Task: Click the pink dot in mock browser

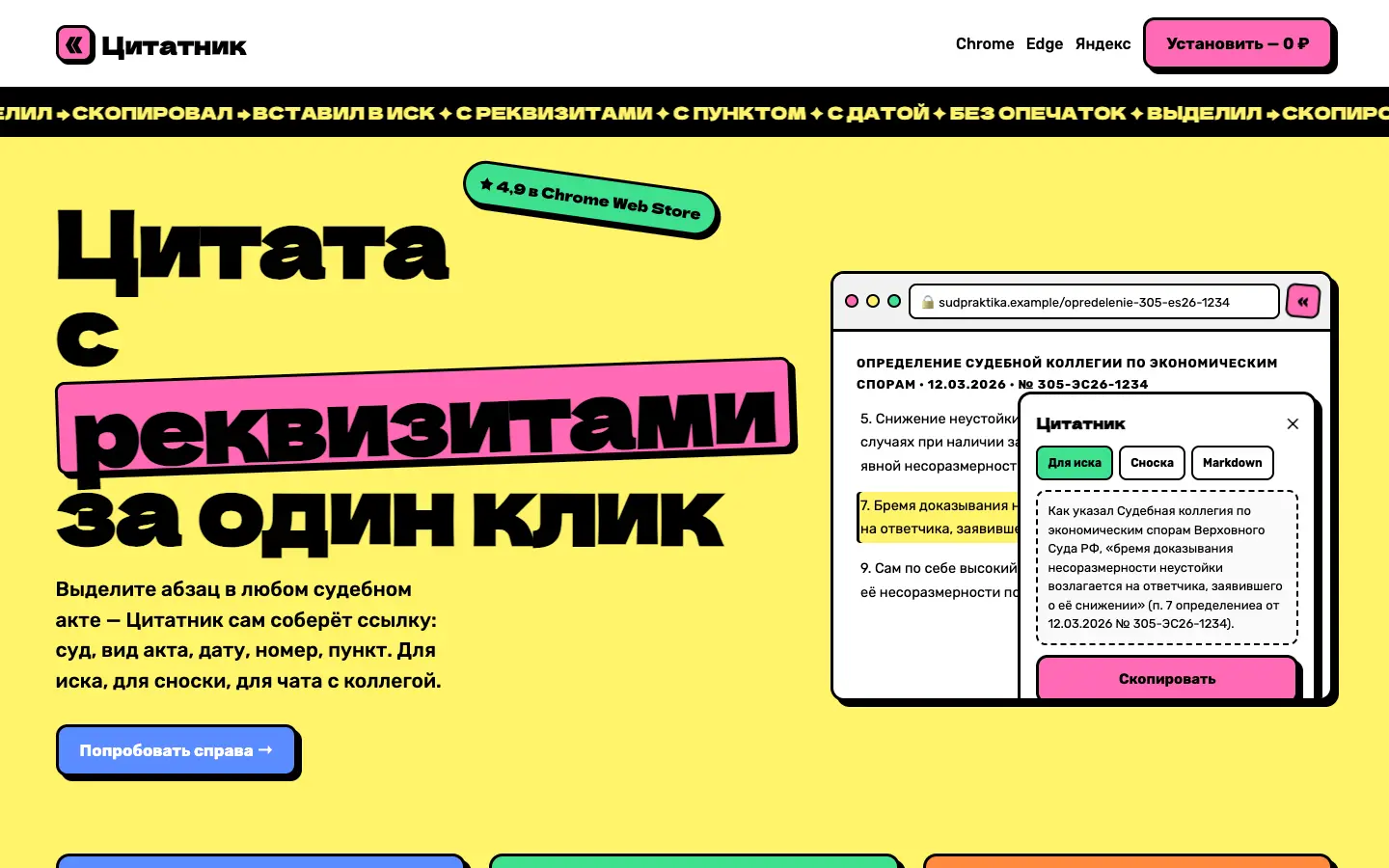Action: click(x=852, y=301)
